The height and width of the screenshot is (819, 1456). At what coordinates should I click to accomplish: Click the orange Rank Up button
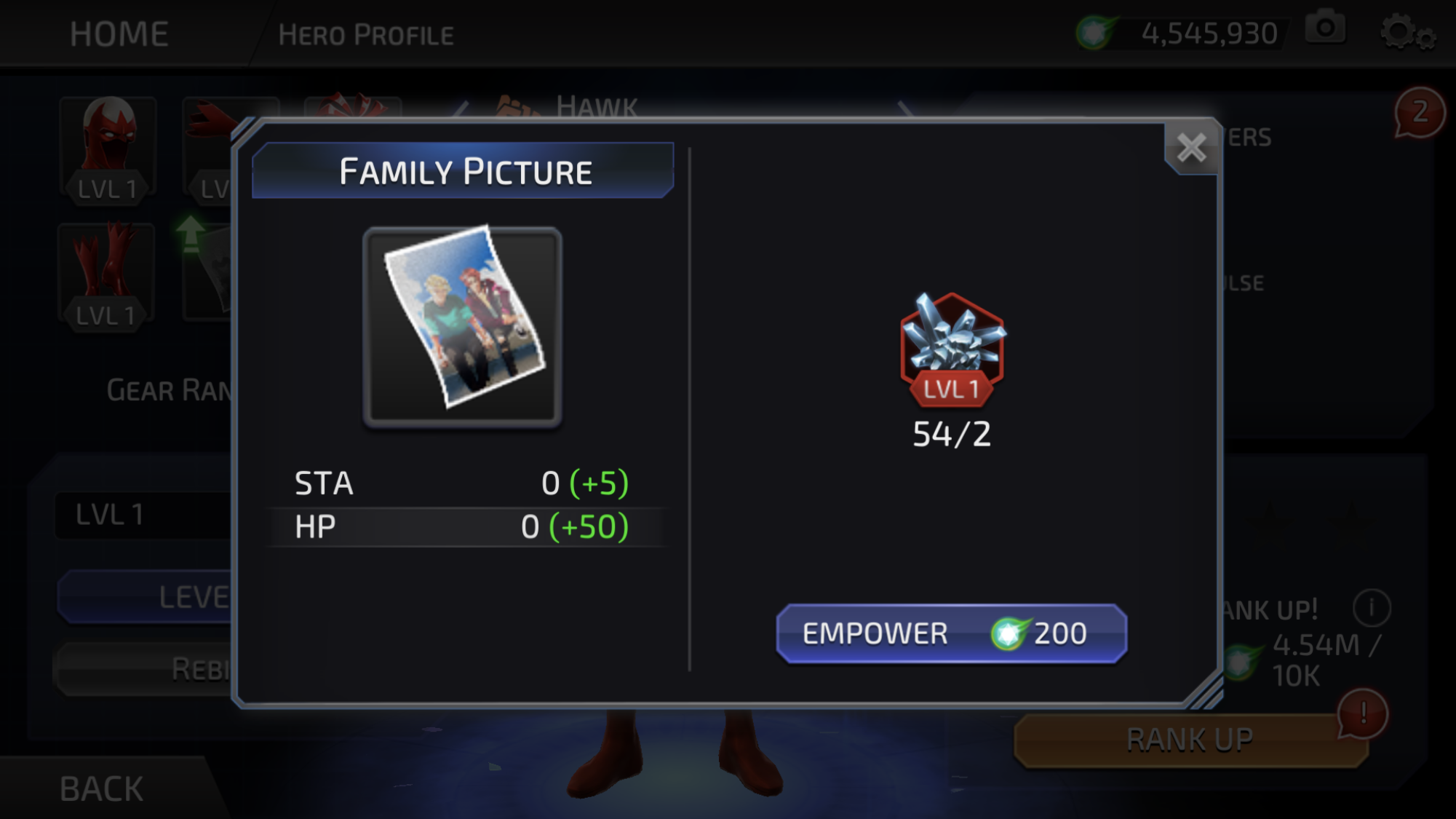[1190, 740]
